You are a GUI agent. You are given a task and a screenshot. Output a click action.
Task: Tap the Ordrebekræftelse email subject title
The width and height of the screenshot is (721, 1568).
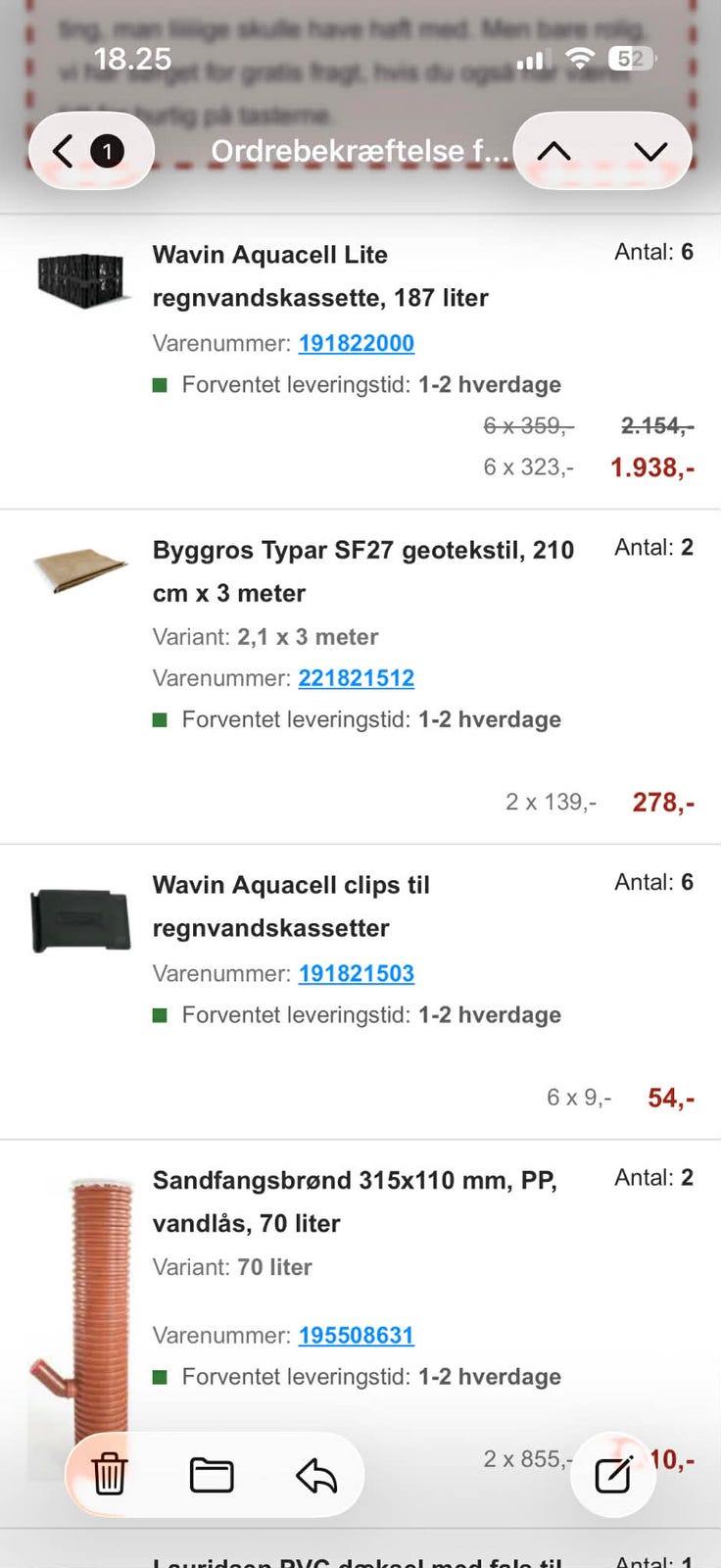[x=360, y=151]
